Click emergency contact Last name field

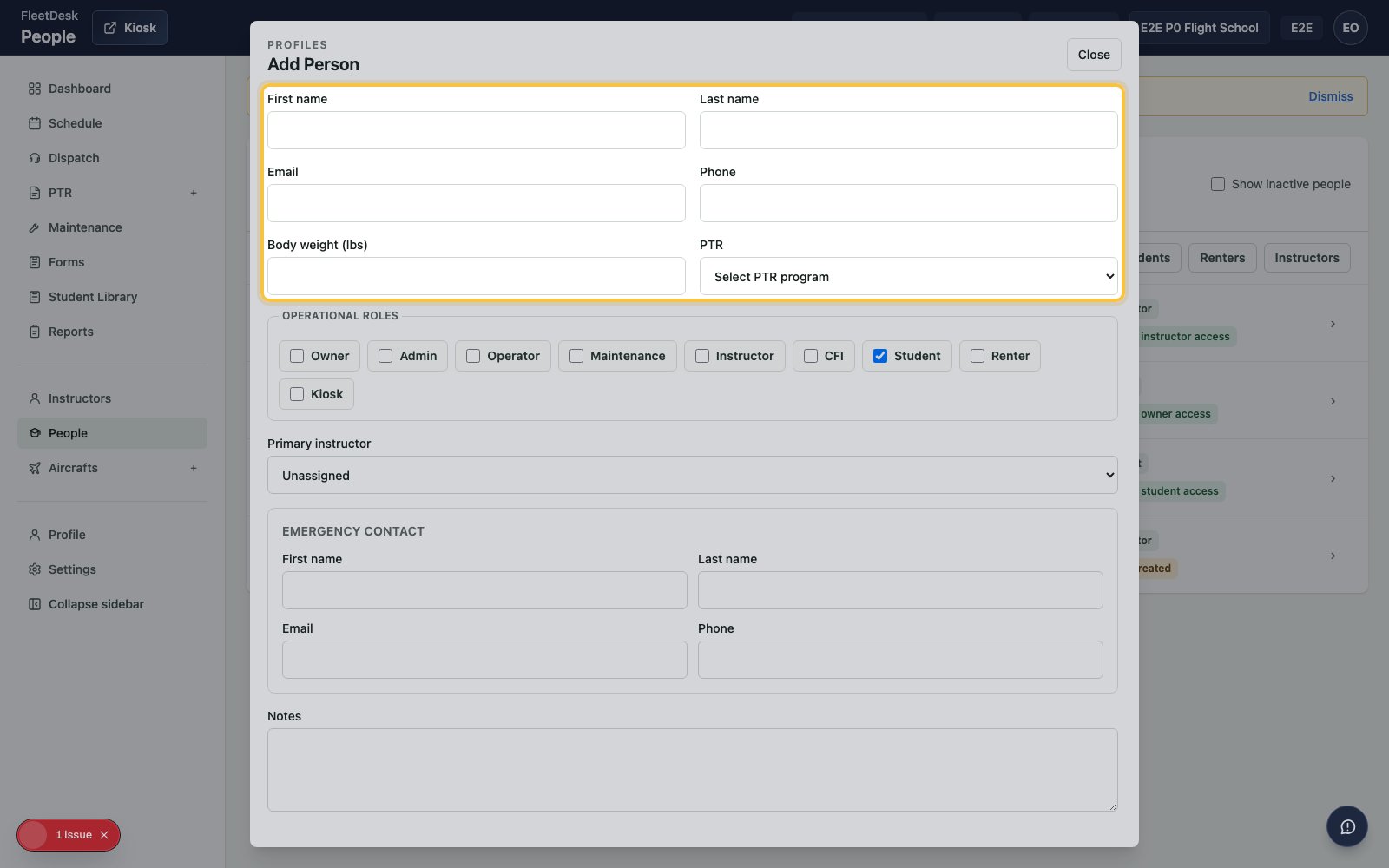point(900,590)
